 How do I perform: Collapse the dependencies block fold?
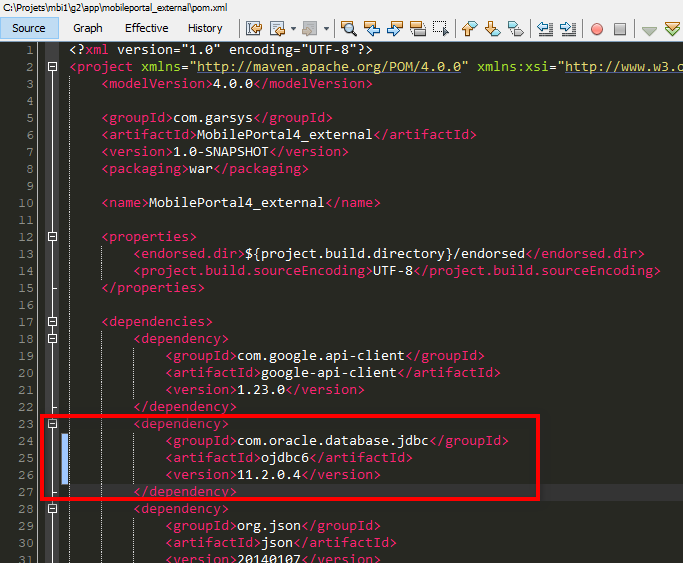tap(52, 322)
